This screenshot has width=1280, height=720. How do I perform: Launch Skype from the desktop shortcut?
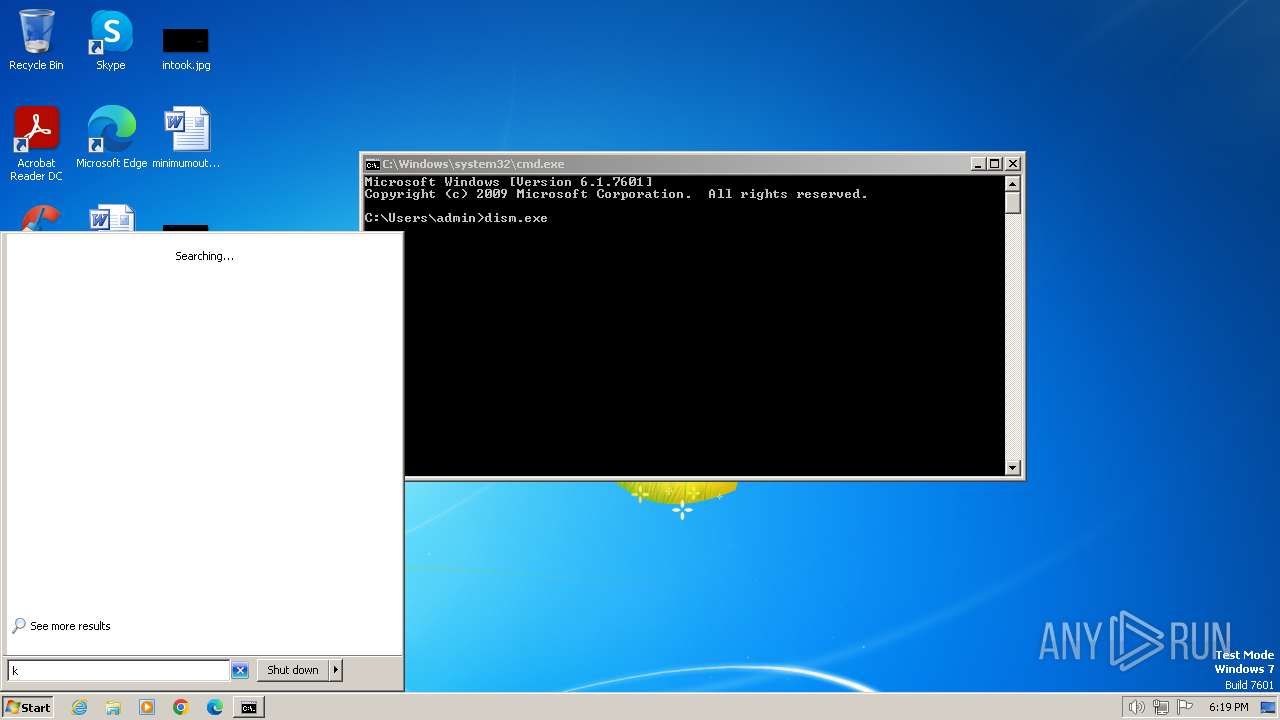[x=110, y=40]
